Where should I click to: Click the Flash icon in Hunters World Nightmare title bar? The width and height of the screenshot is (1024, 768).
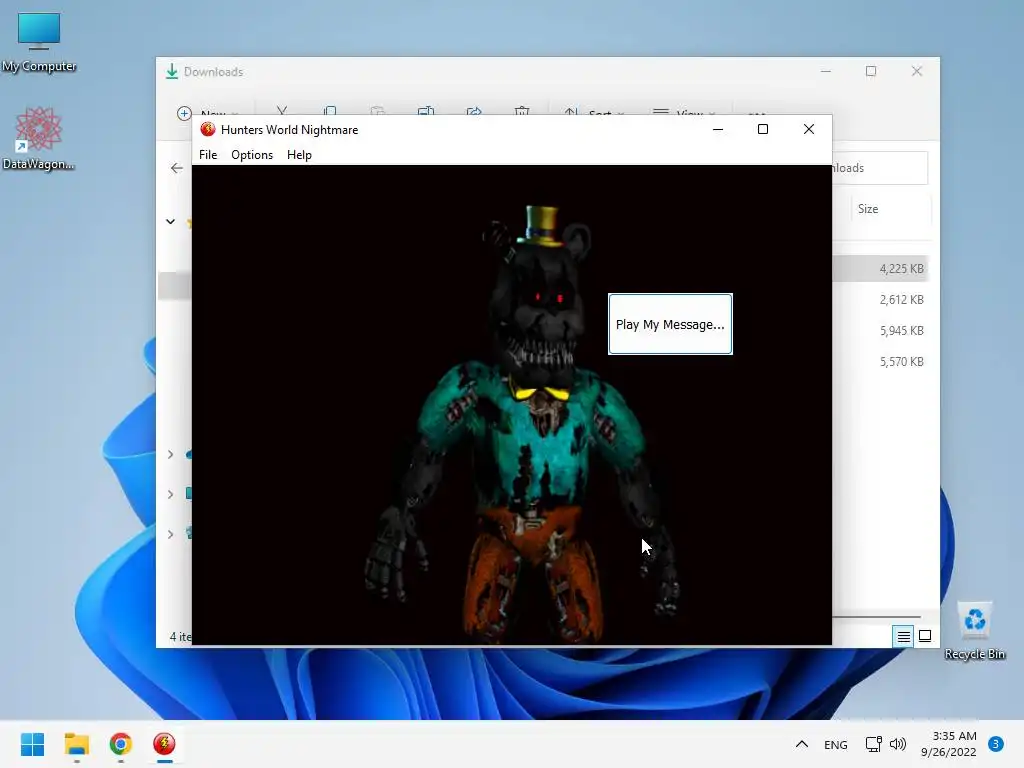[208, 129]
